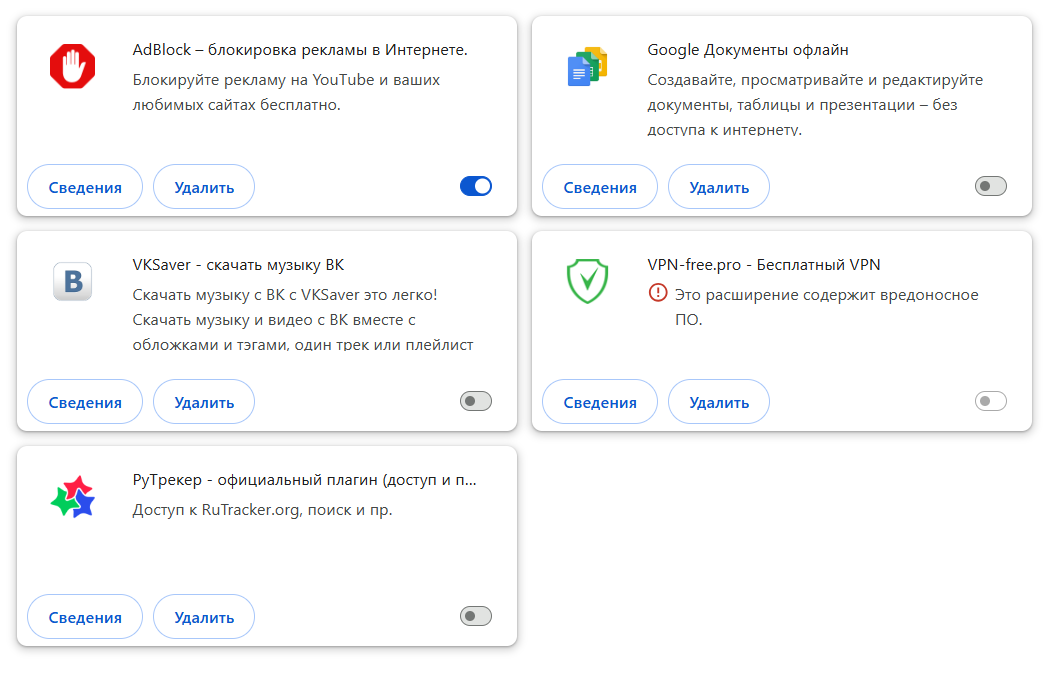1053x689 pixels.
Task: Open Сведения for РуТрекер plugin
Action: click(85, 617)
